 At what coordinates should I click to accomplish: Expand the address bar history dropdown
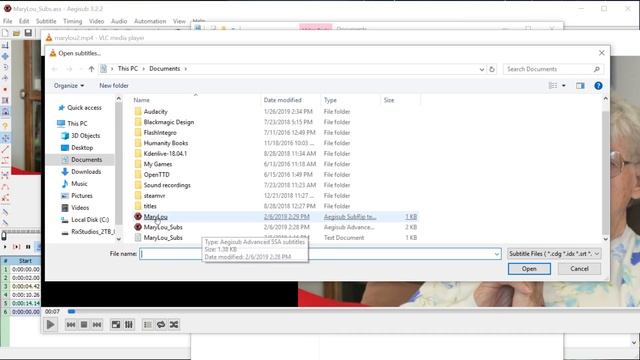coord(482,69)
